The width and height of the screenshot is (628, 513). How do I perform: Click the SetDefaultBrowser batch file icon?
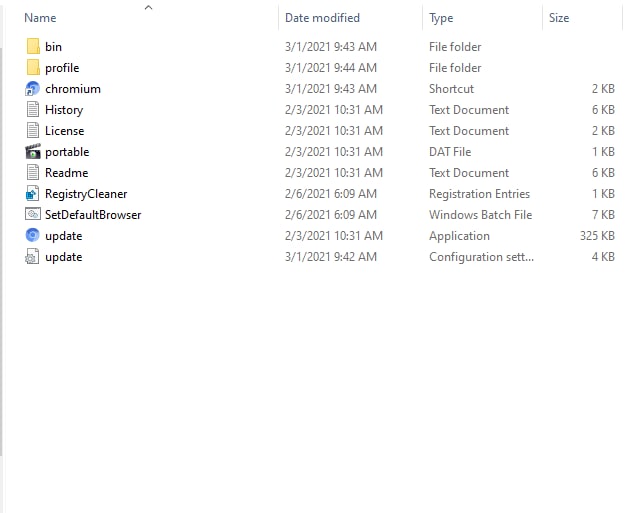point(32,214)
